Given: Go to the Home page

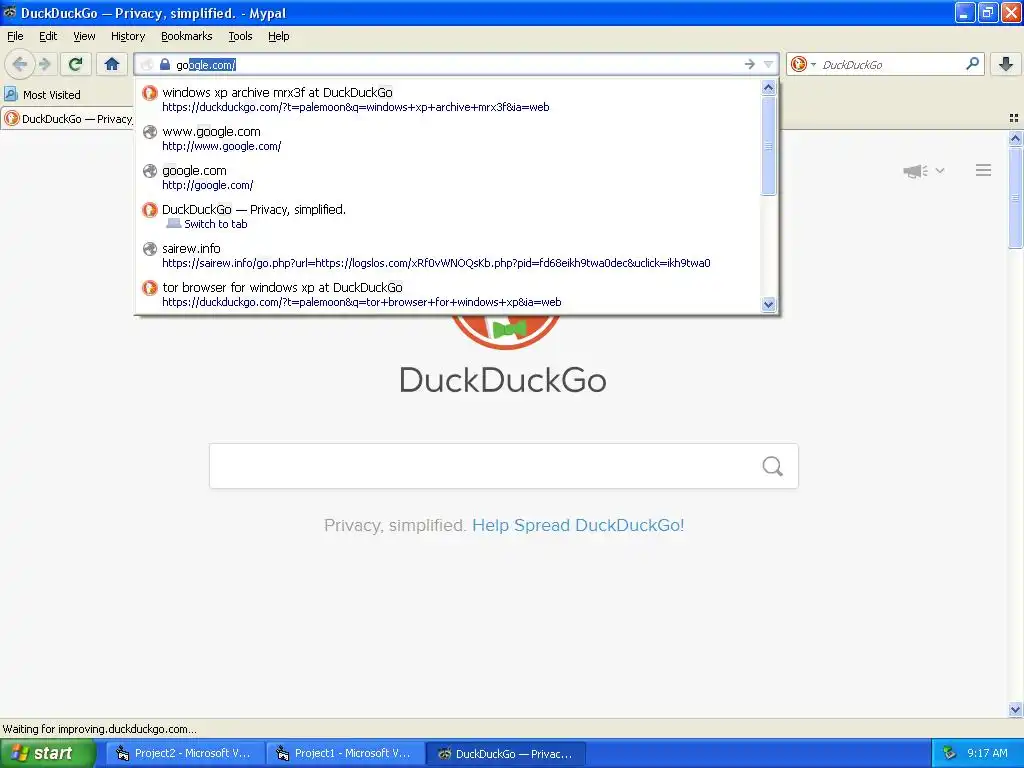Looking at the screenshot, I should (x=112, y=64).
